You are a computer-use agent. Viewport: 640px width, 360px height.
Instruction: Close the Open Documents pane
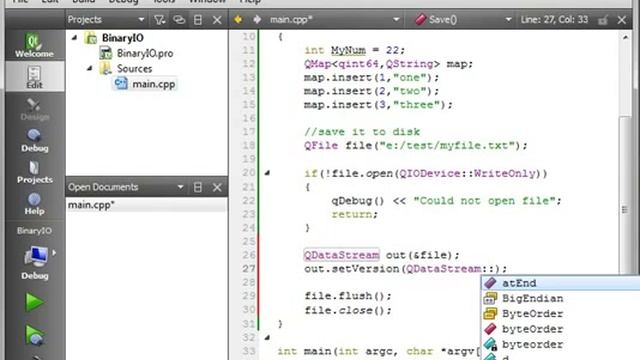217,187
